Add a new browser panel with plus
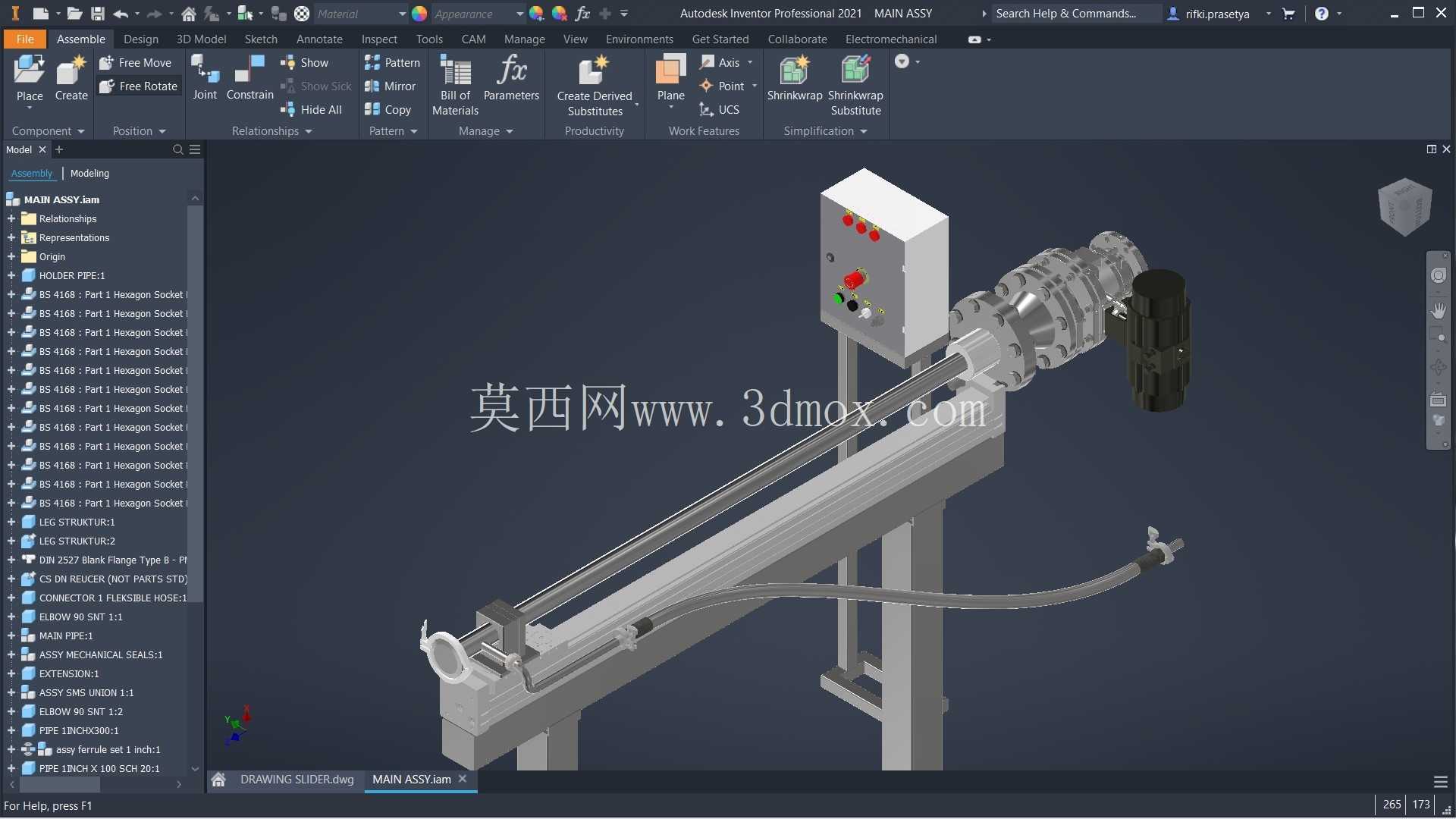 [x=59, y=149]
